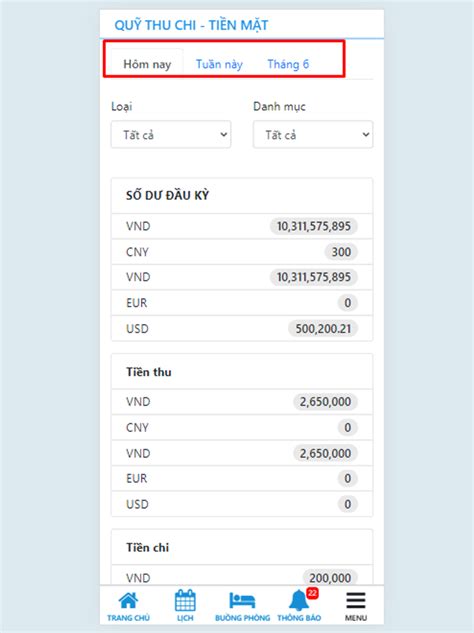Open Thông Báo bell notifications
This screenshot has height=633, width=474.
299,600
